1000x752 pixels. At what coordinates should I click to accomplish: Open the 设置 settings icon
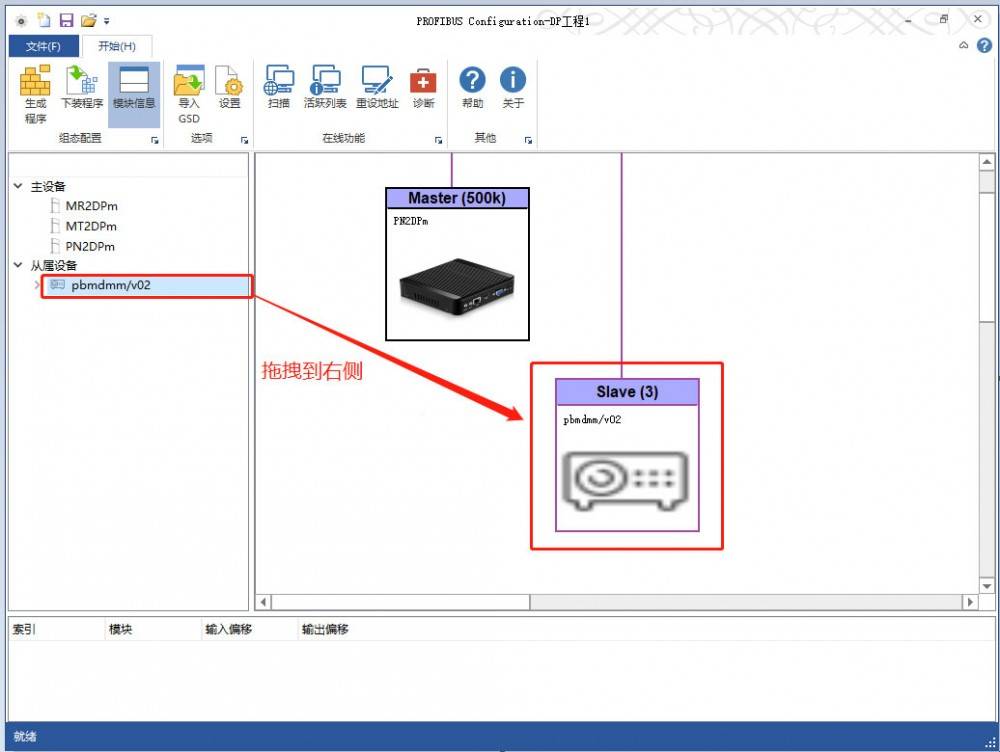(x=230, y=87)
